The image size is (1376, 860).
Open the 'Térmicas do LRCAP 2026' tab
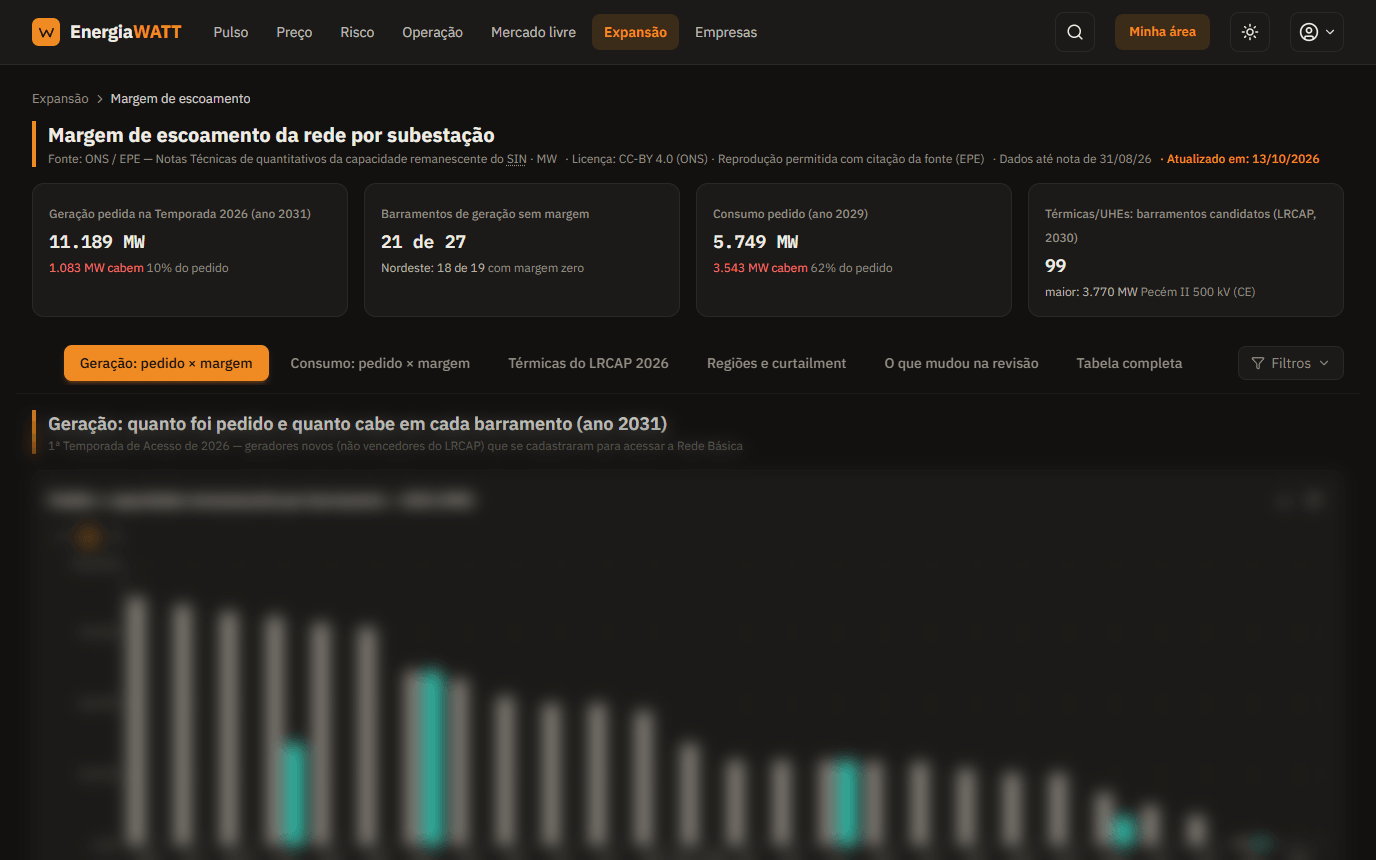[588, 363]
